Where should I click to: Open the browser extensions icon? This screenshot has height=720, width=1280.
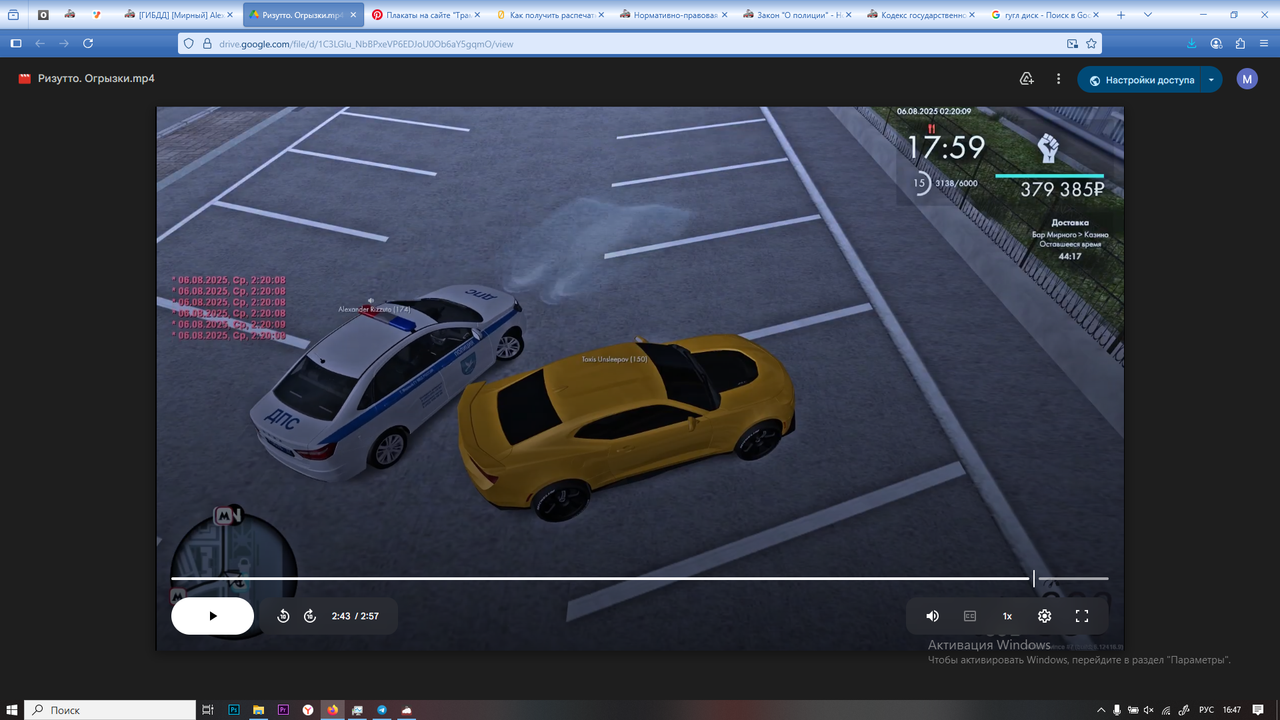coord(1240,44)
